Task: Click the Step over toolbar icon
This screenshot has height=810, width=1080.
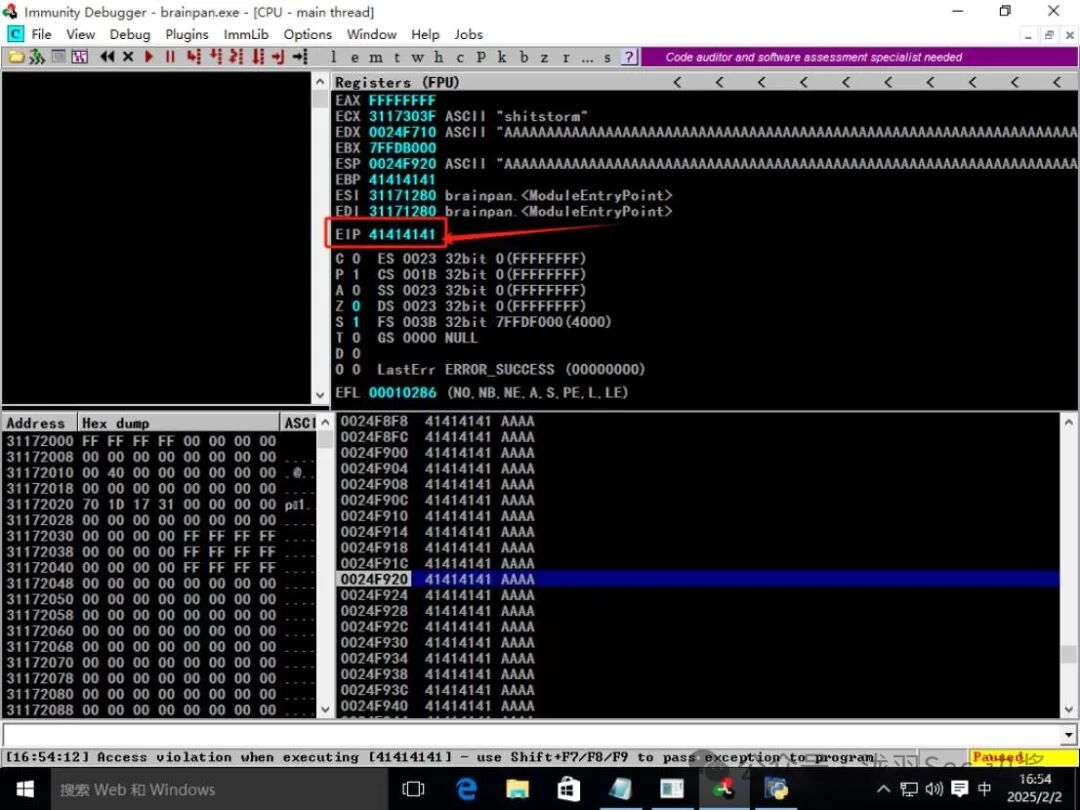Action: point(215,56)
